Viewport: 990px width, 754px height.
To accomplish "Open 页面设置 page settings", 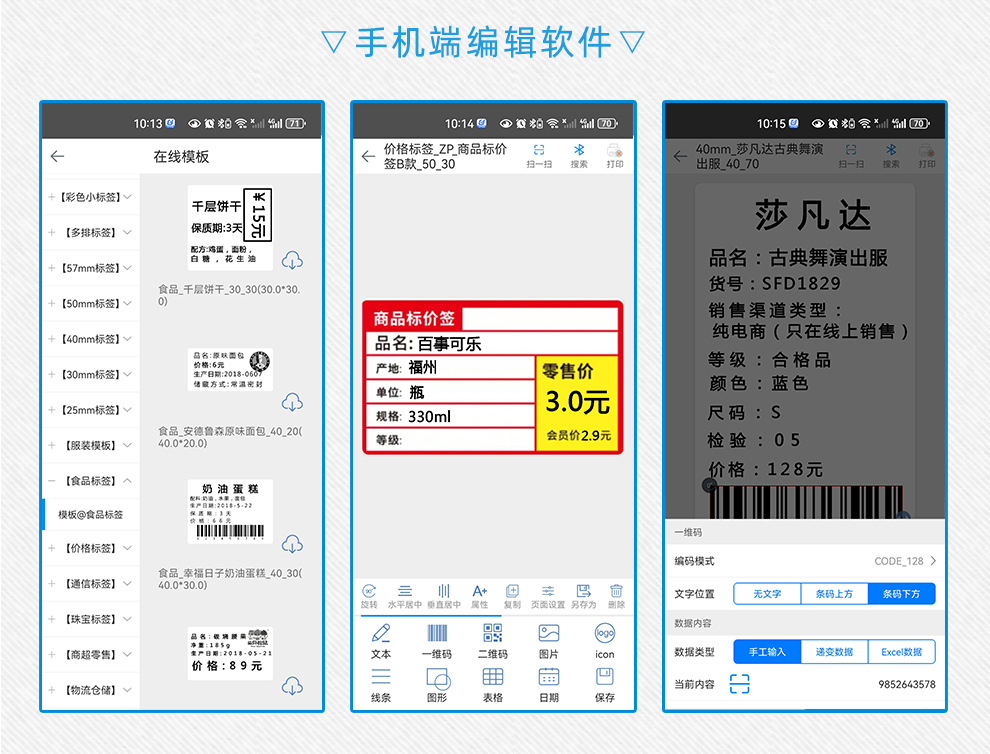I will click(x=548, y=596).
